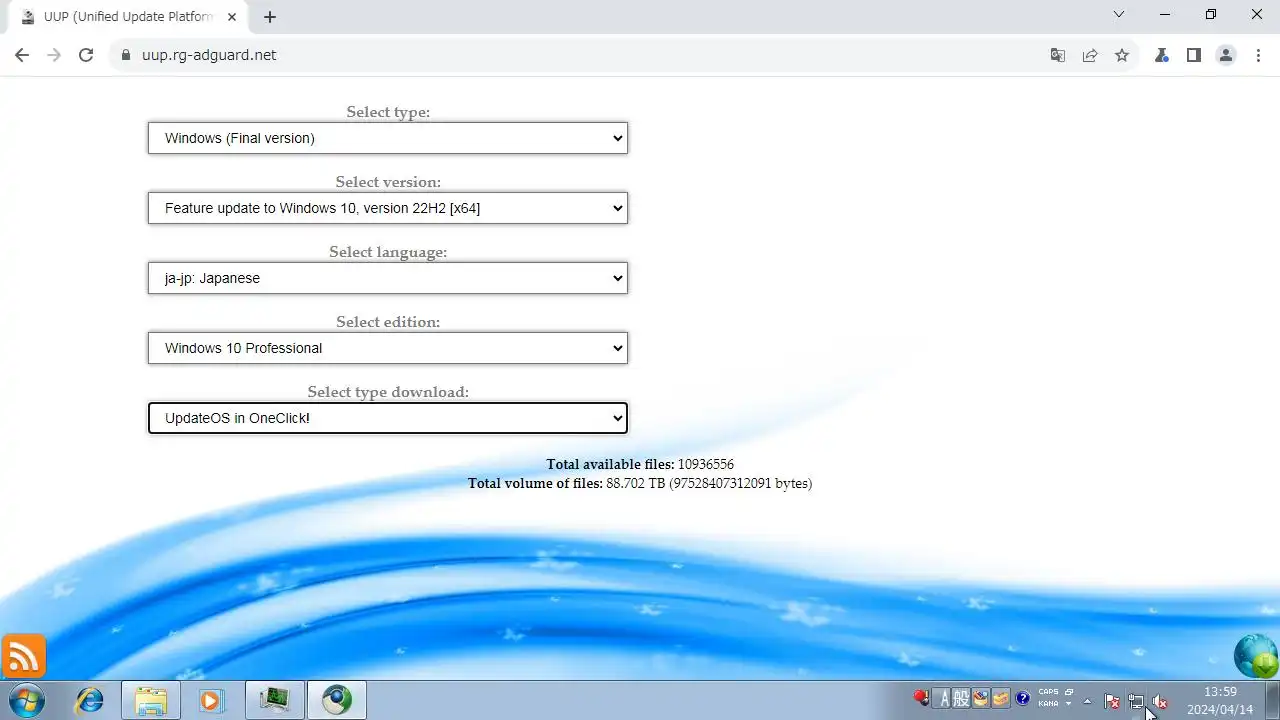This screenshot has height=720, width=1280.
Task: Select the UUP (Unified Update Platform) tab
Action: click(x=128, y=17)
